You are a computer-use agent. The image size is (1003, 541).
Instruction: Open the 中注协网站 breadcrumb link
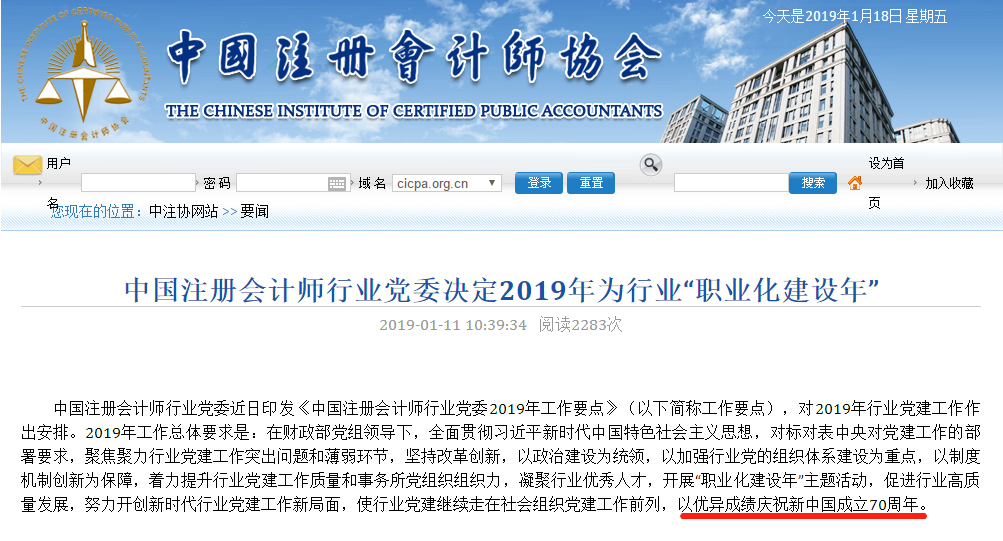183,212
